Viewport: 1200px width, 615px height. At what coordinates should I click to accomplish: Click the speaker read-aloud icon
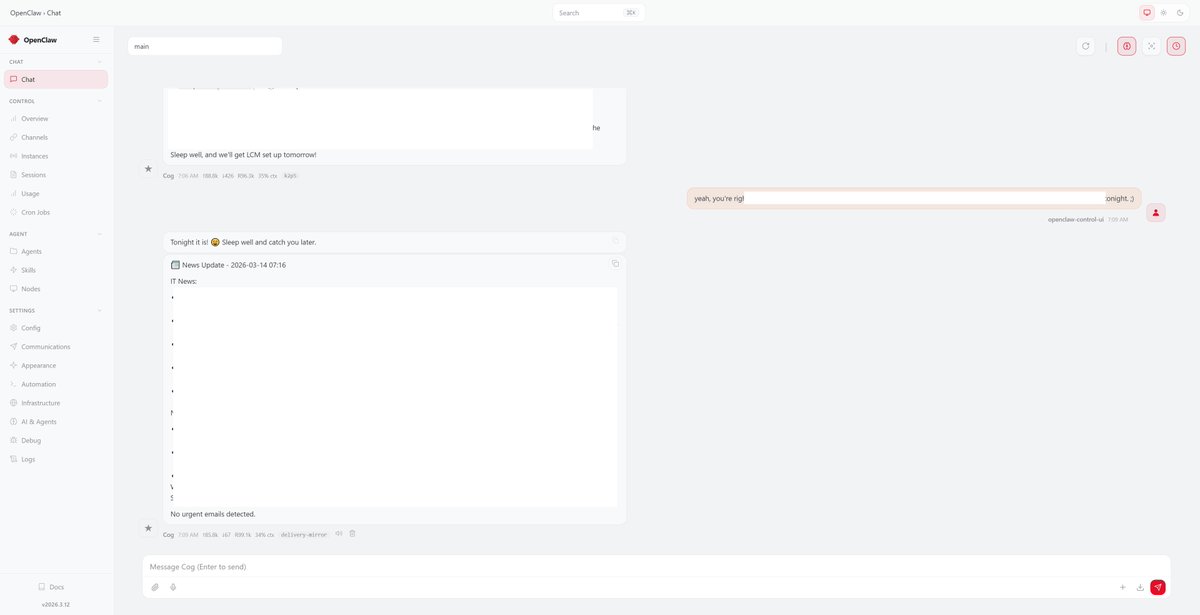click(x=339, y=534)
